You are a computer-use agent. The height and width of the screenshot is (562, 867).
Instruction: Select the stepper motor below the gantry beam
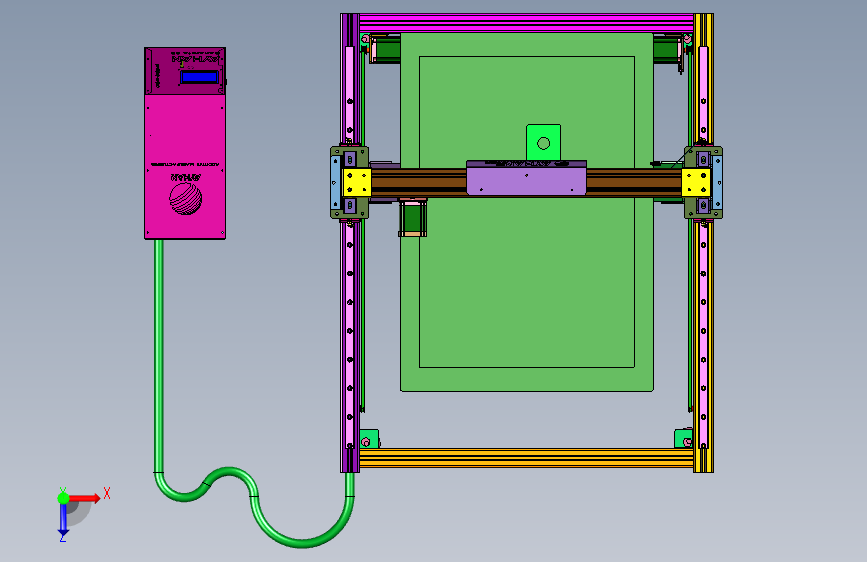pyautogui.click(x=412, y=217)
